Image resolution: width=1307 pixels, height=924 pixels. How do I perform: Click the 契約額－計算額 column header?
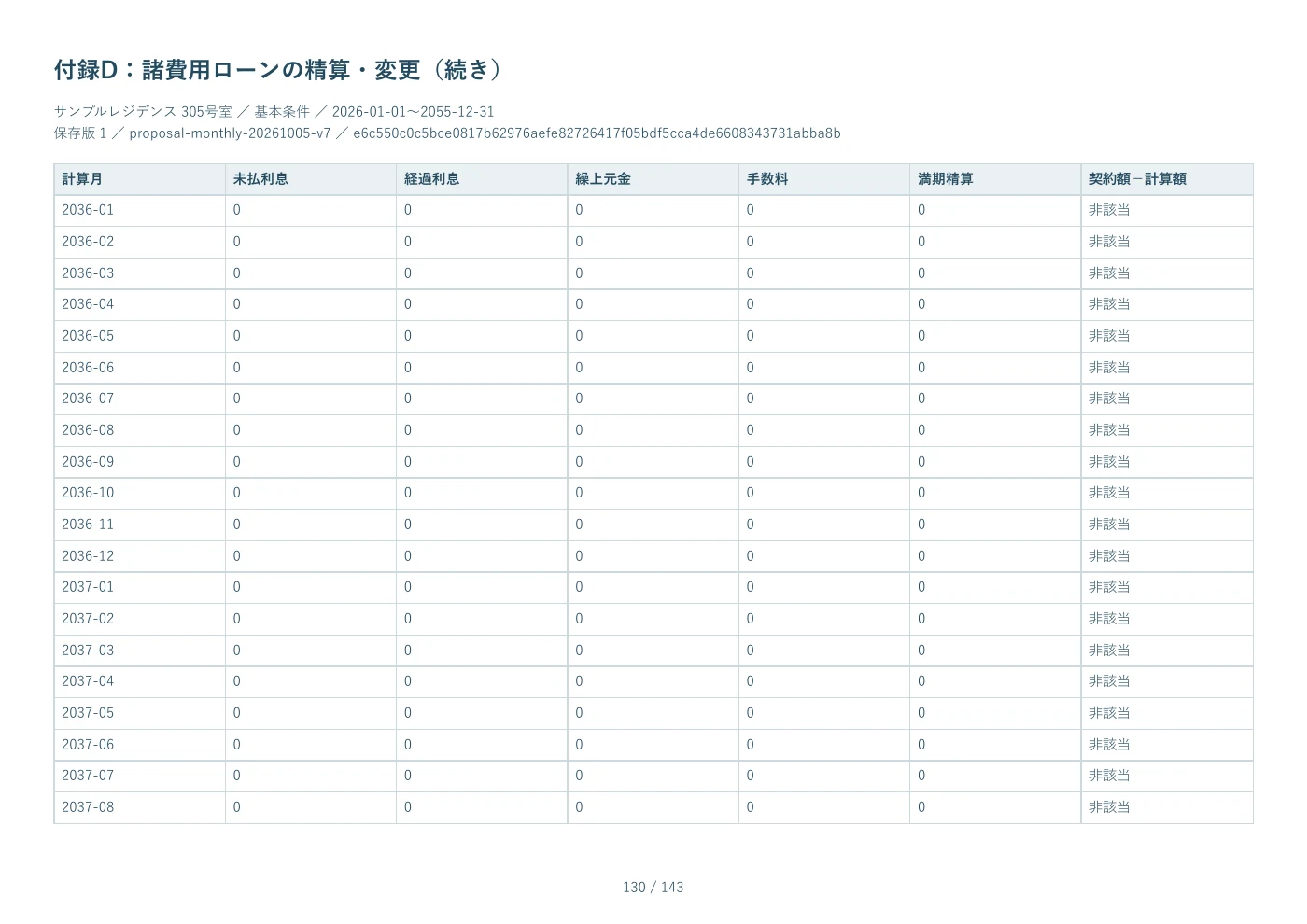(1167, 179)
